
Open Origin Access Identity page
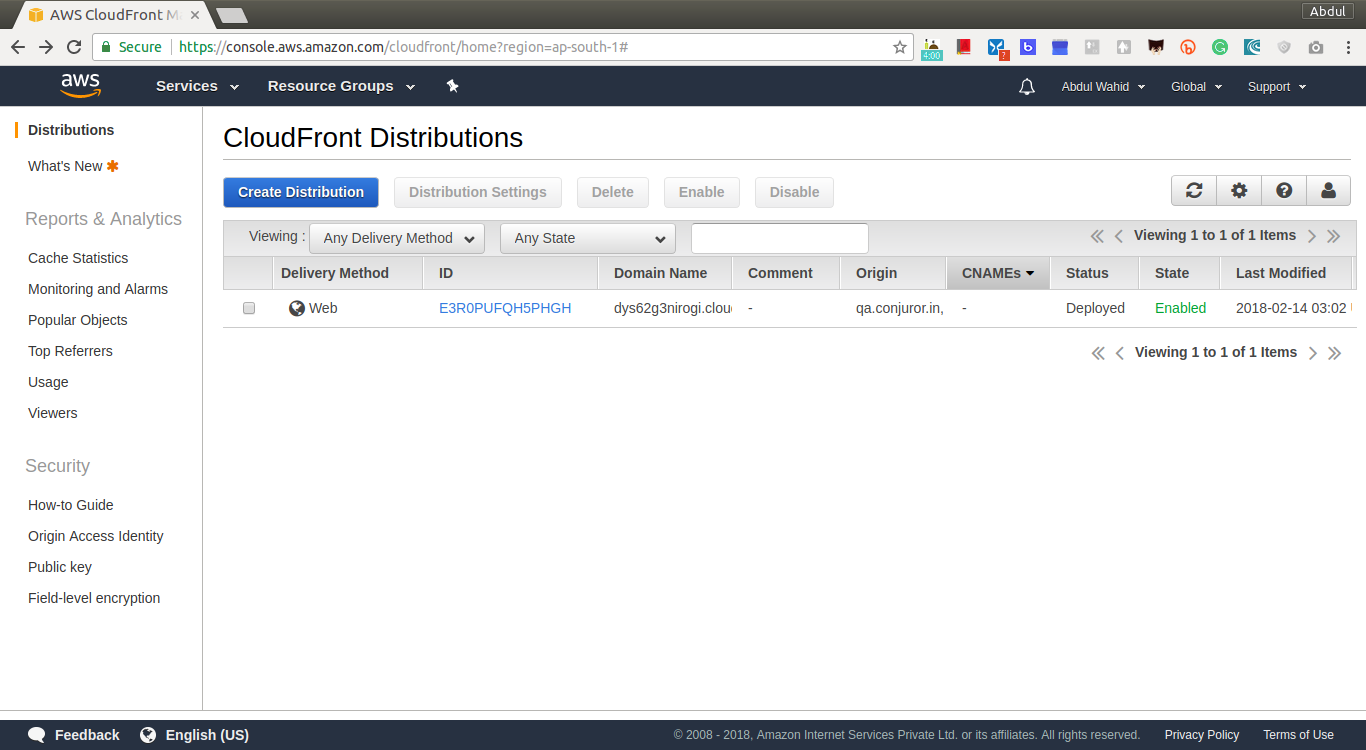pos(96,536)
